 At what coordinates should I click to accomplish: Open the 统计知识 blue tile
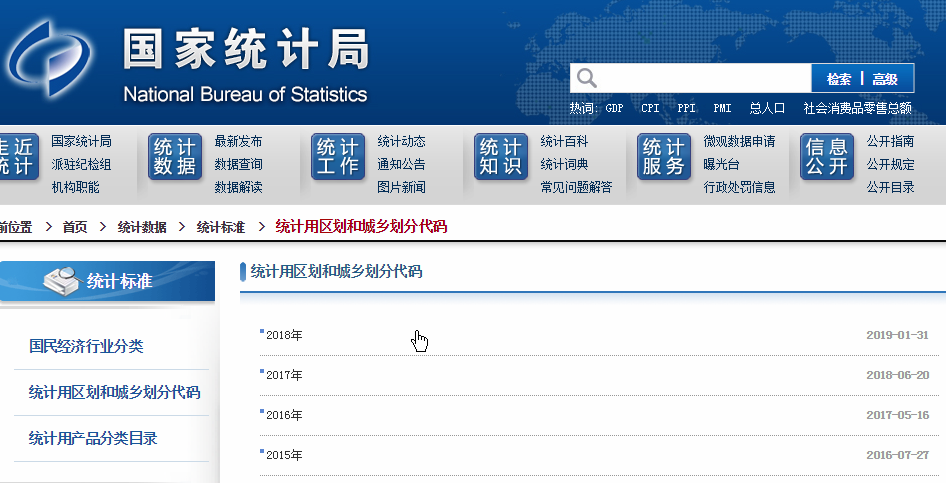tap(501, 157)
